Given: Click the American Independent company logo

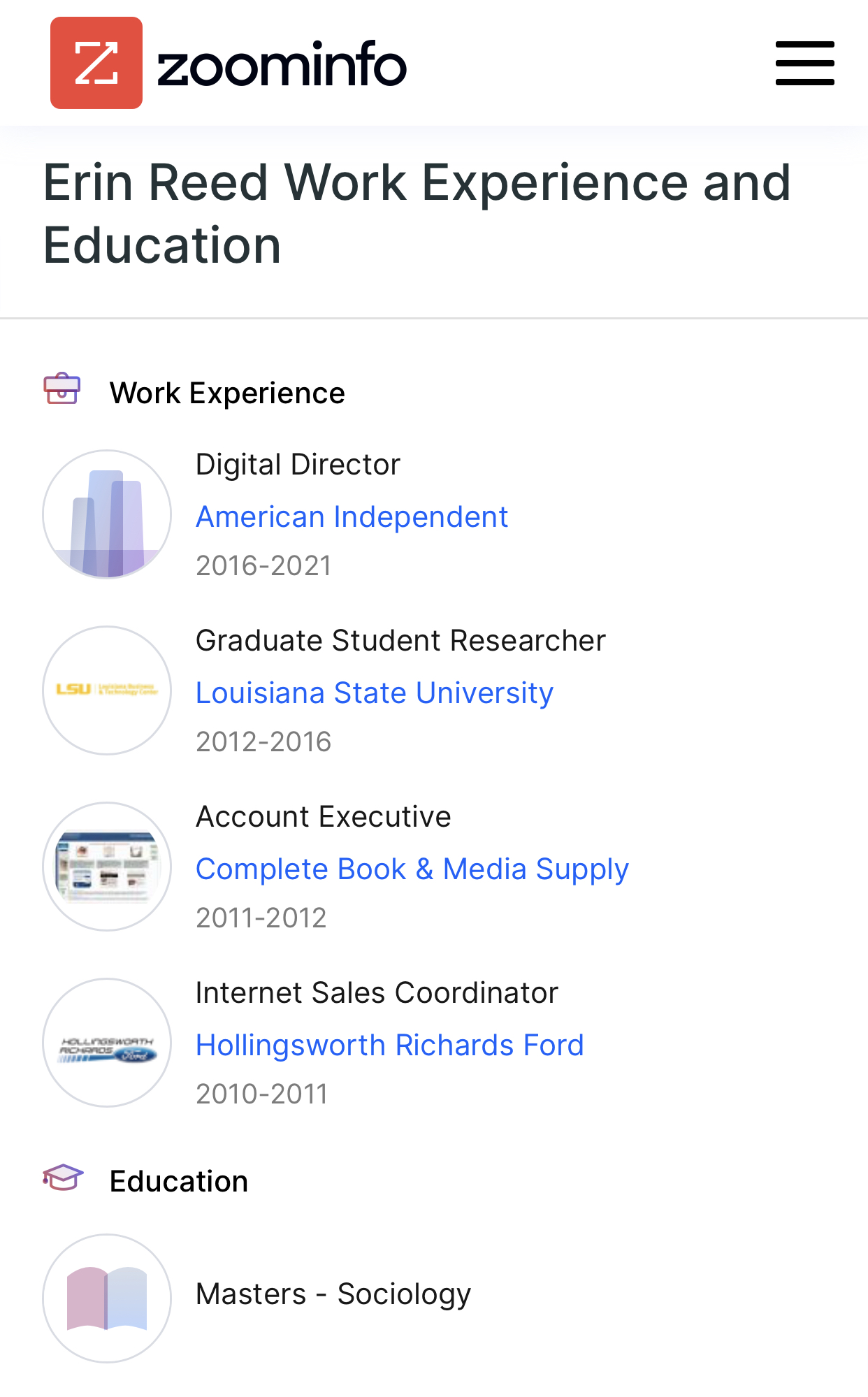Looking at the screenshot, I should tap(107, 514).
